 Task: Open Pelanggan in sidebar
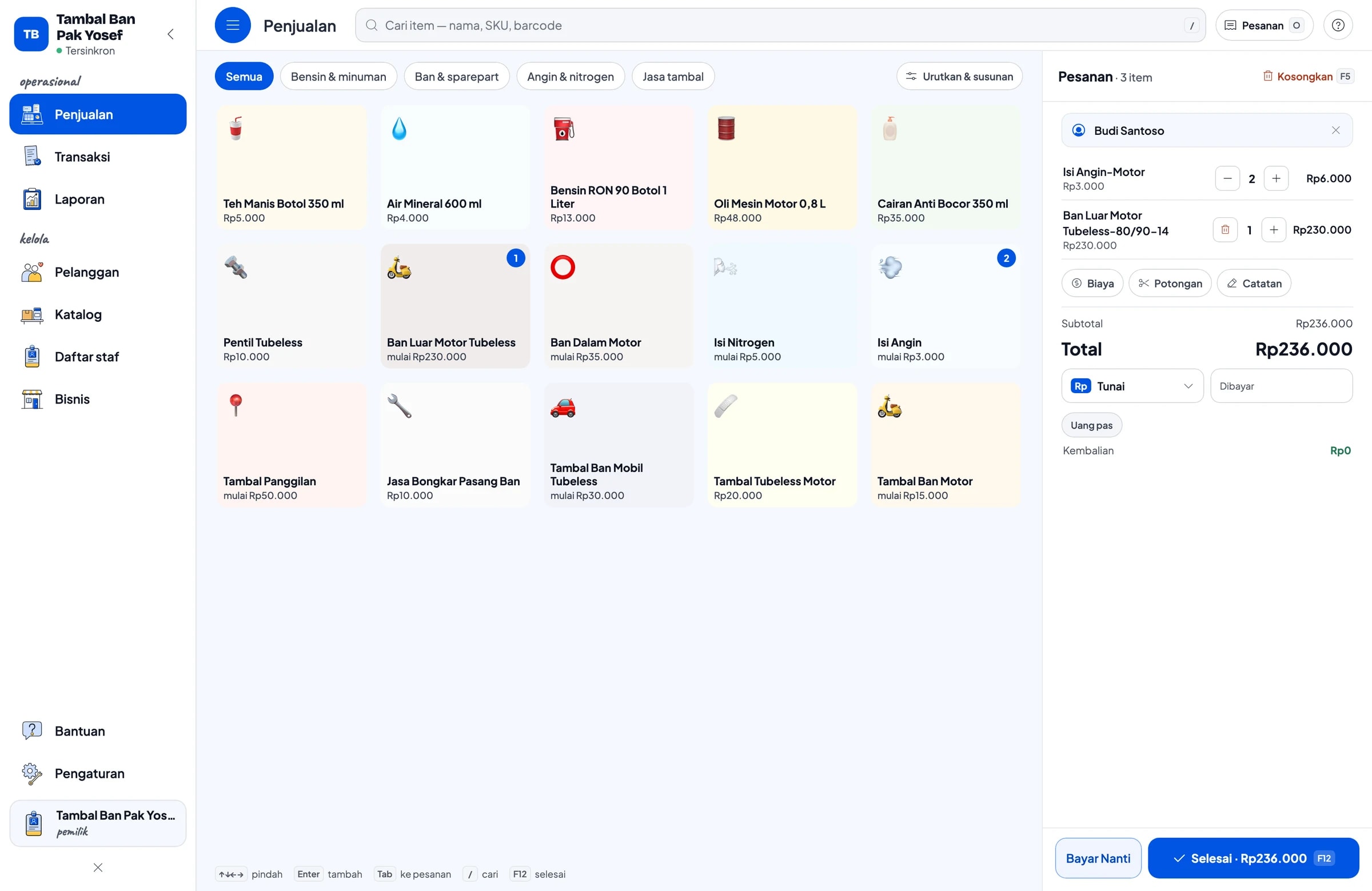tap(98, 272)
